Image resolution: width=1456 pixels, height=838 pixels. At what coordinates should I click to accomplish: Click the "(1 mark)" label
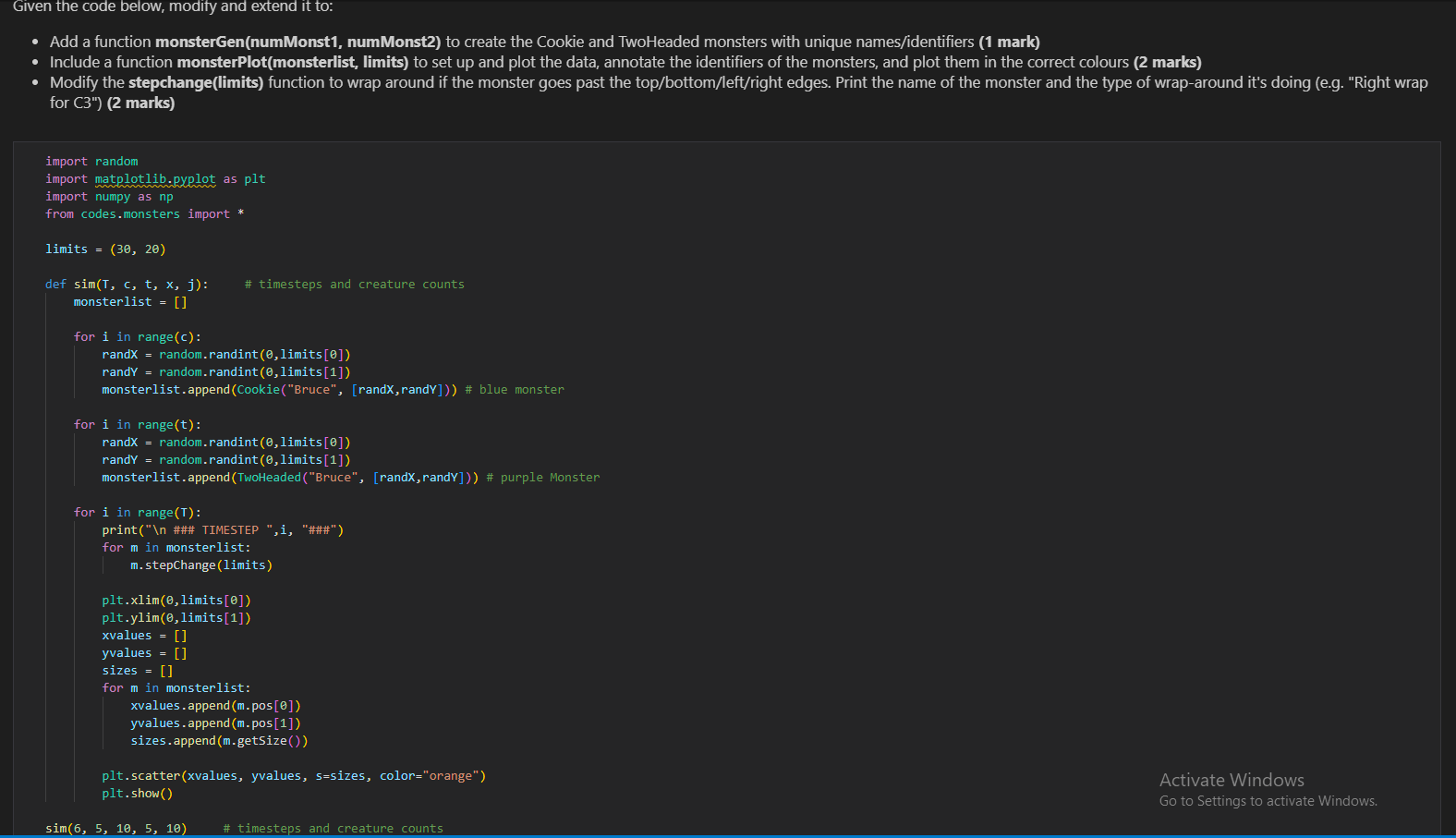click(x=1009, y=42)
